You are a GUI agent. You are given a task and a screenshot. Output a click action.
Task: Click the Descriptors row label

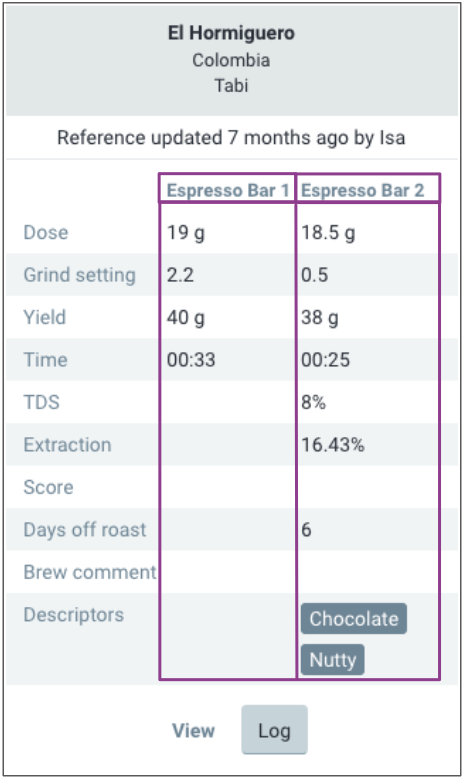[74, 615]
